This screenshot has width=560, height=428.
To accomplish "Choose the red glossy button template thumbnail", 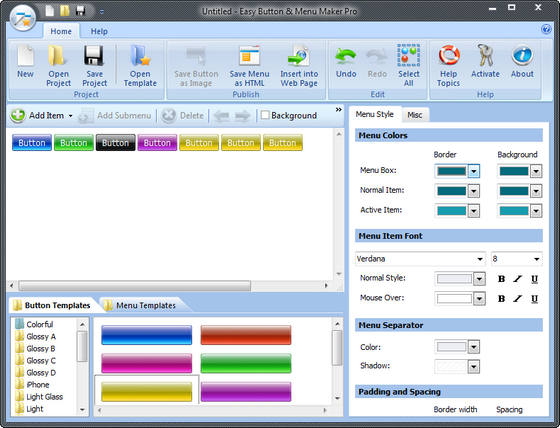I will pos(246,335).
